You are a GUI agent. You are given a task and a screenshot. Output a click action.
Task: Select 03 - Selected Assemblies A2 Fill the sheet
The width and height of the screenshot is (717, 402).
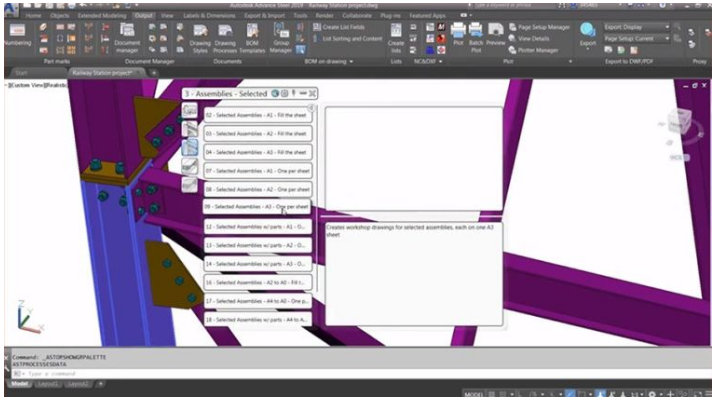pyautogui.click(x=257, y=134)
